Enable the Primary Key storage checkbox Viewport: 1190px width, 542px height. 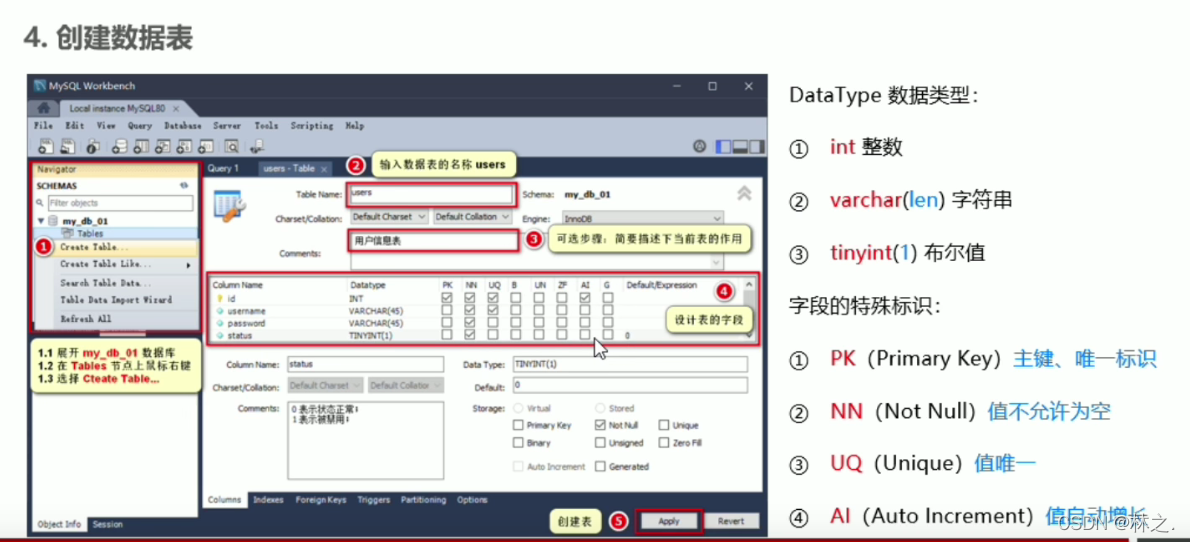(x=519, y=426)
